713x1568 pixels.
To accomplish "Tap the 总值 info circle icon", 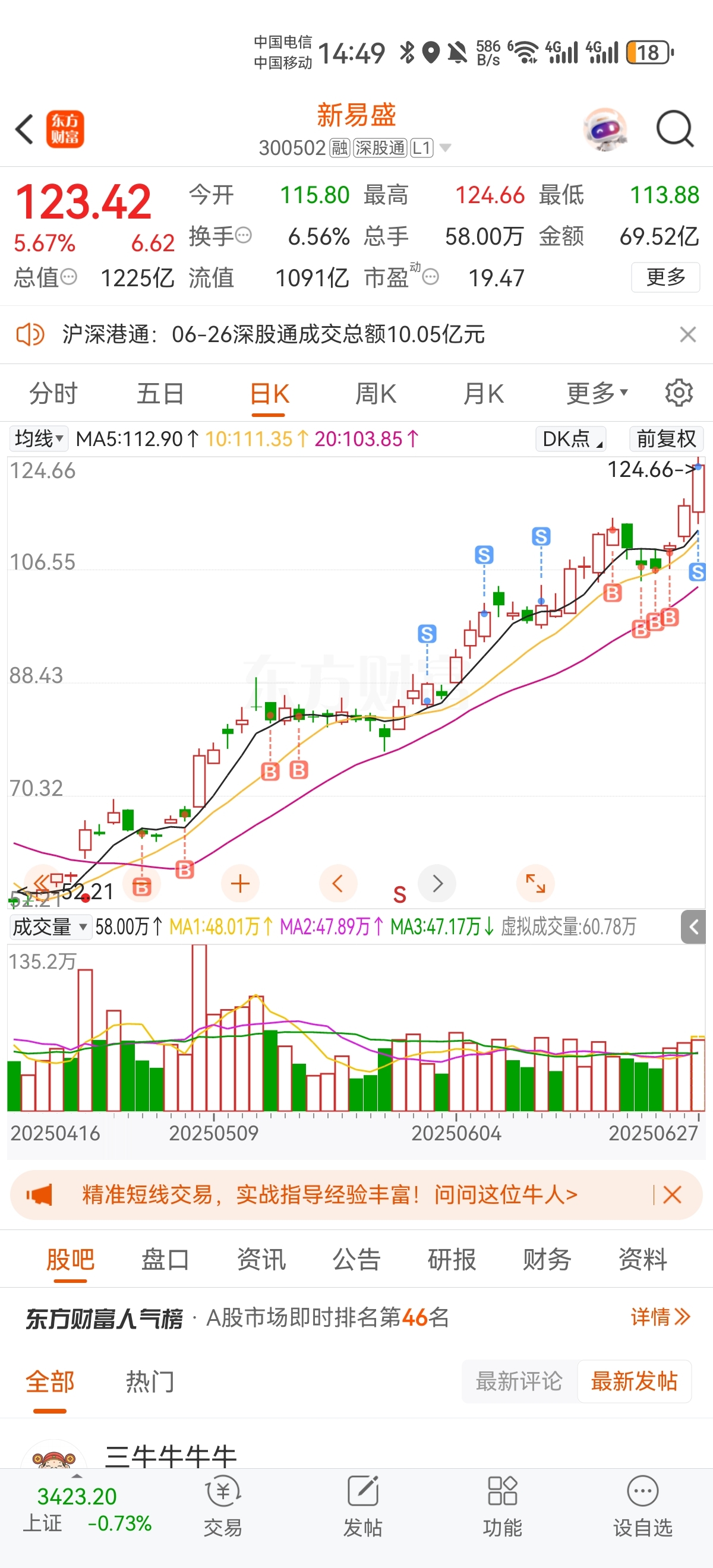I will (69, 277).
